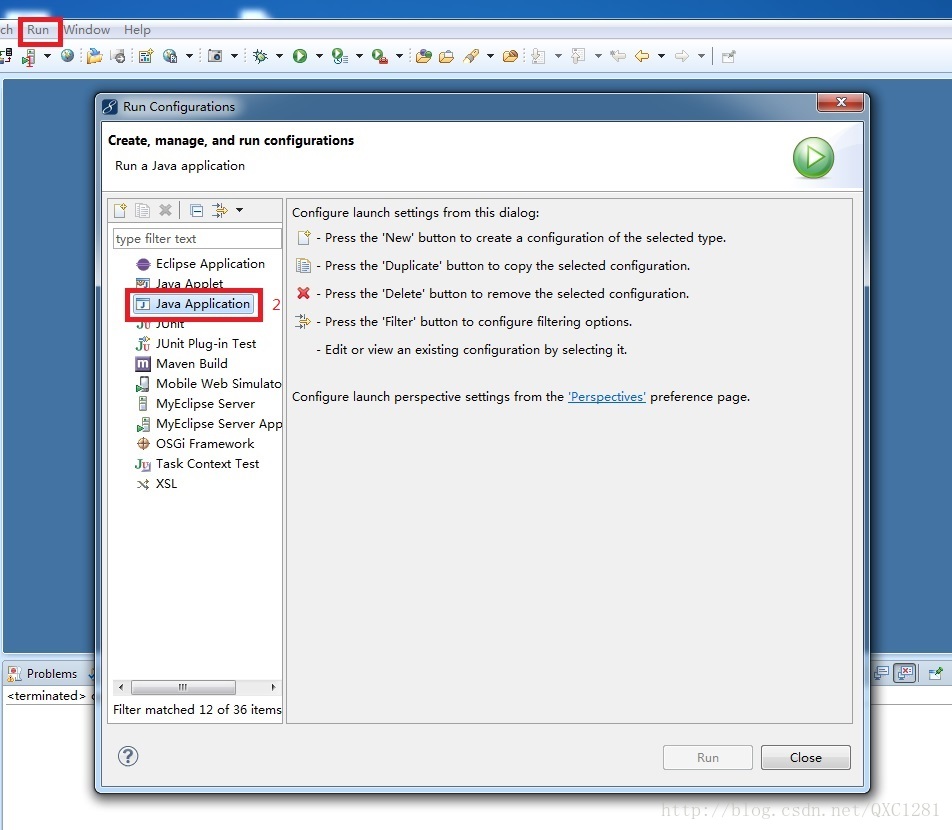952x830 pixels.
Task: Expand the Run toolbar dropdown arrow
Action: [x=319, y=56]
